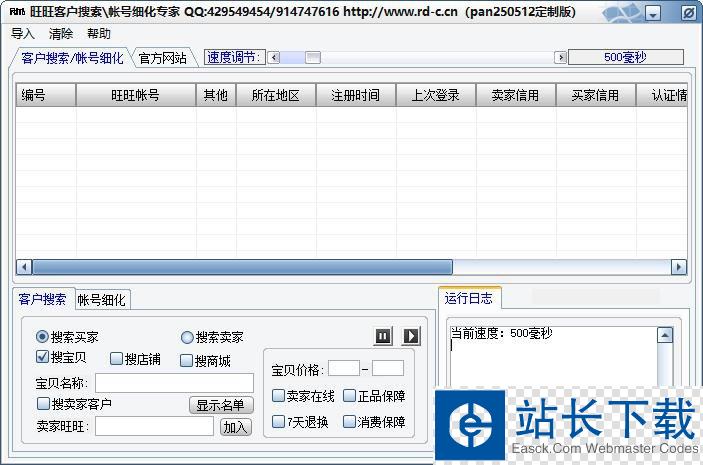Click the 旺旺帐号 column header
Image resolution: width=703 pixels, height=465 pixels.
136,95
